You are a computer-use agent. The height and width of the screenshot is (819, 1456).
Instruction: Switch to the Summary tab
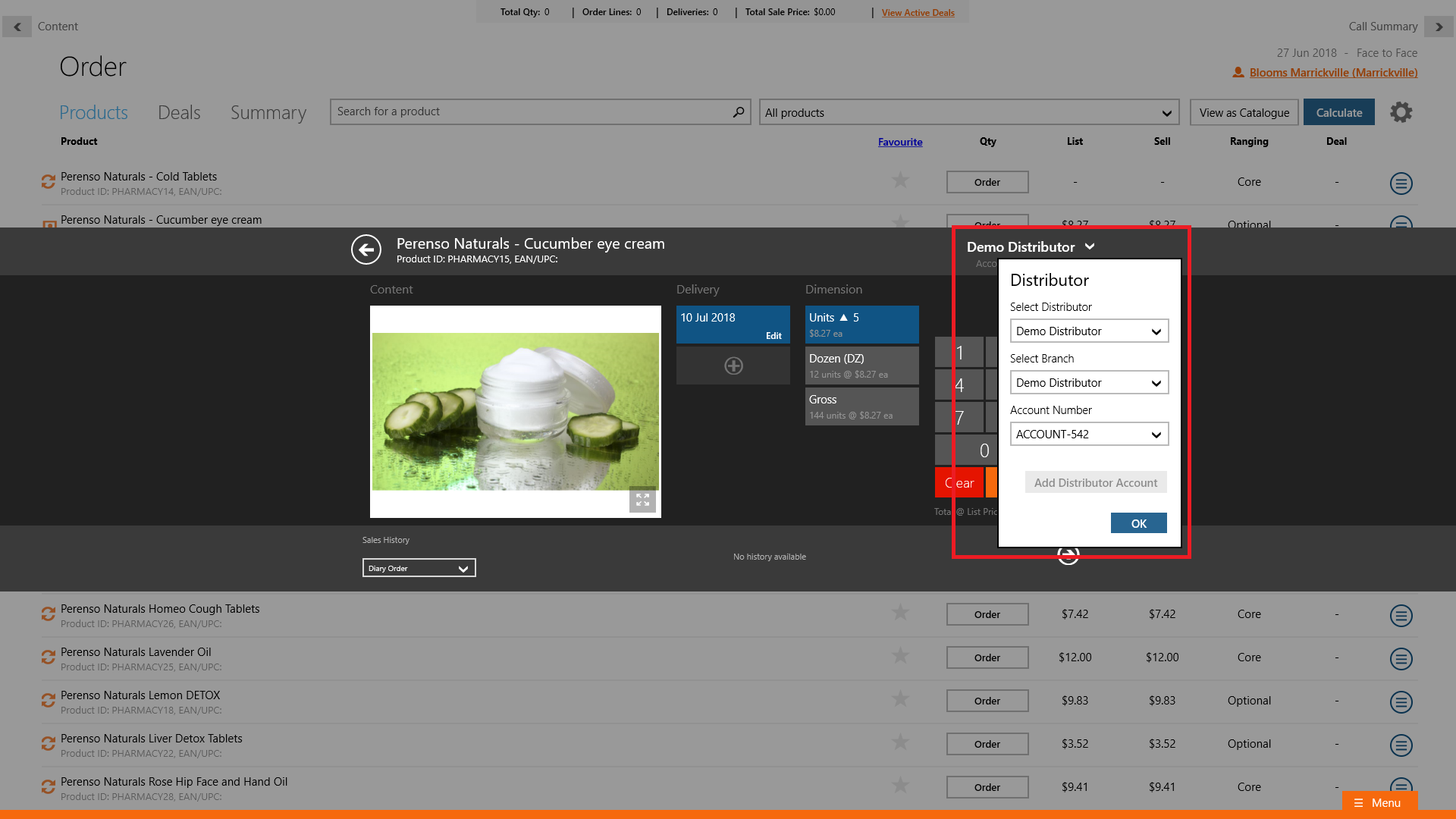click(x=268, y=113)
